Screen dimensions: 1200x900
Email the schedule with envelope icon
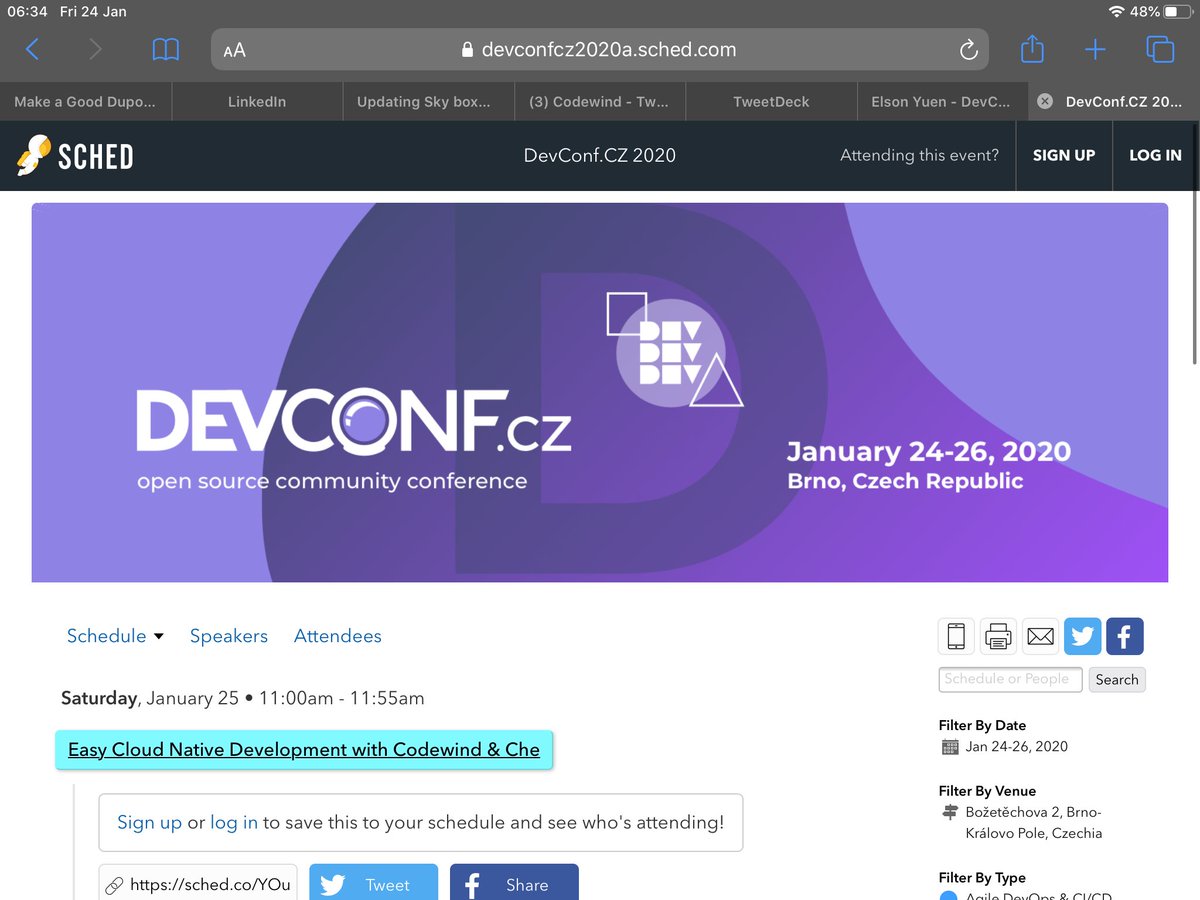(1040, 636)
